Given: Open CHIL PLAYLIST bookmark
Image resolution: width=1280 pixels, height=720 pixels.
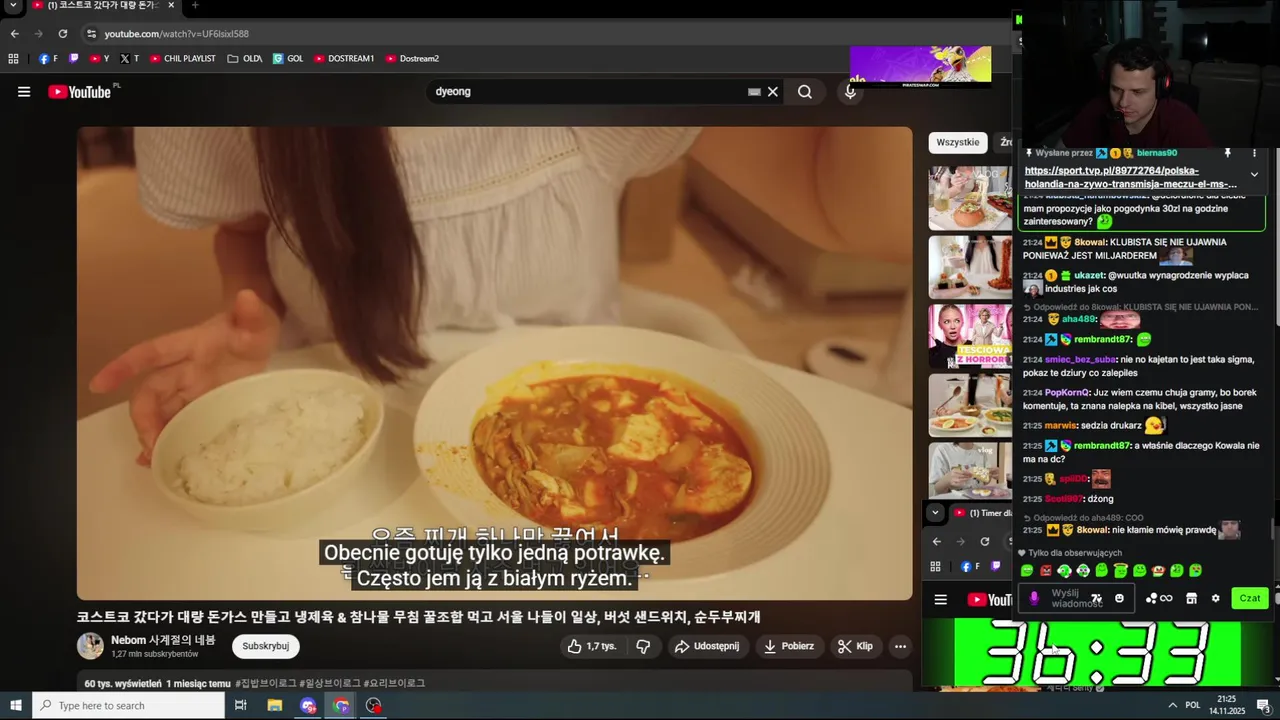Looking at the screenshot, I should (183, 59).
